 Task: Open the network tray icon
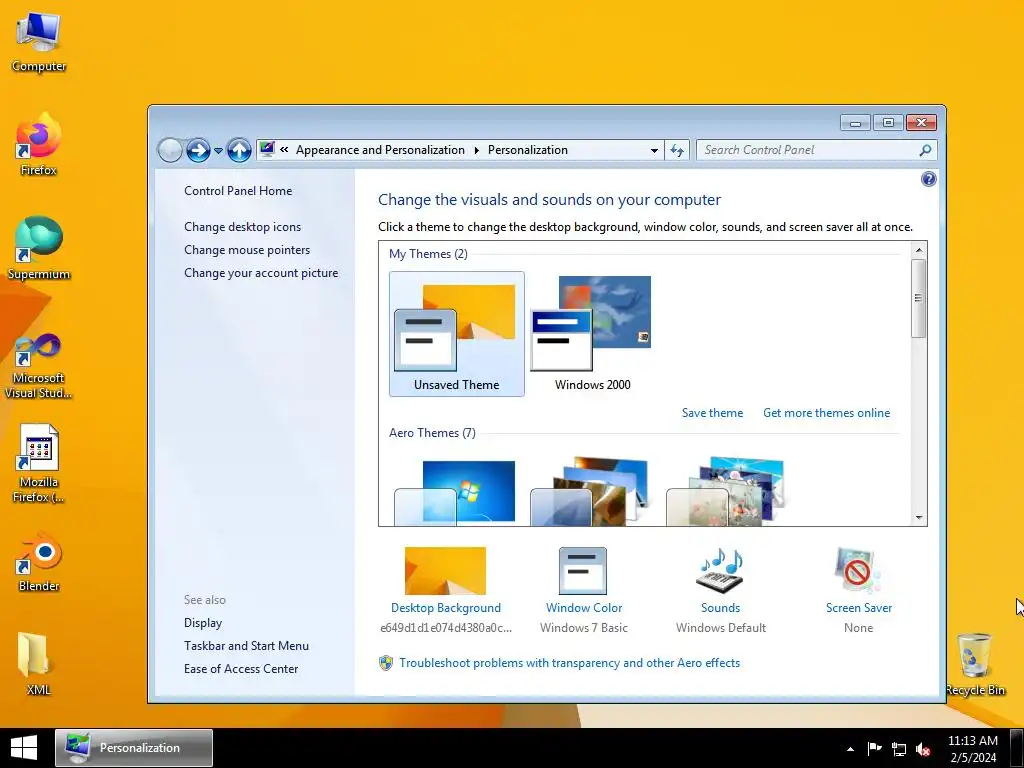(899, 749)
